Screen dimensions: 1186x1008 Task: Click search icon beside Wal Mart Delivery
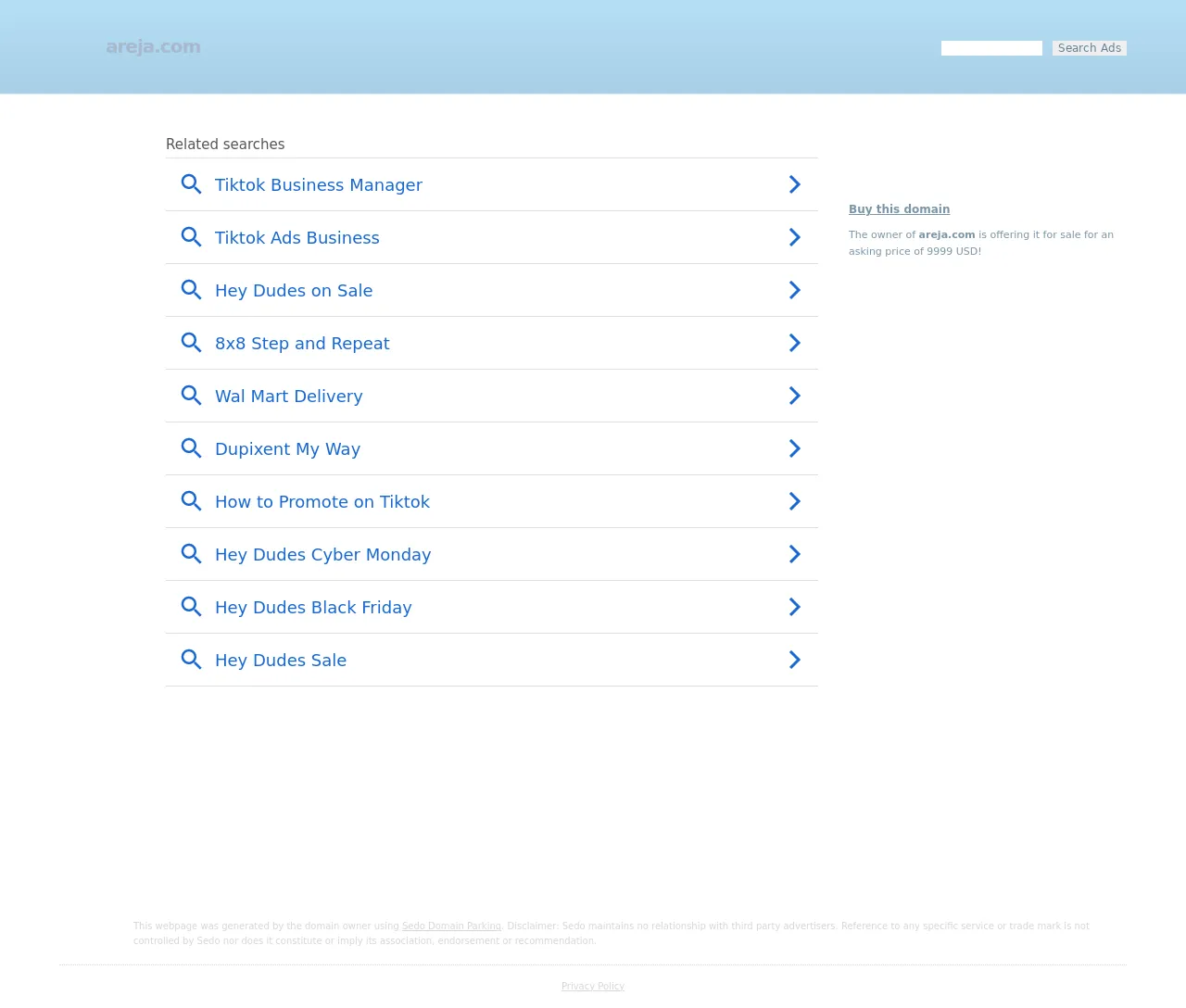pos(191,396)
